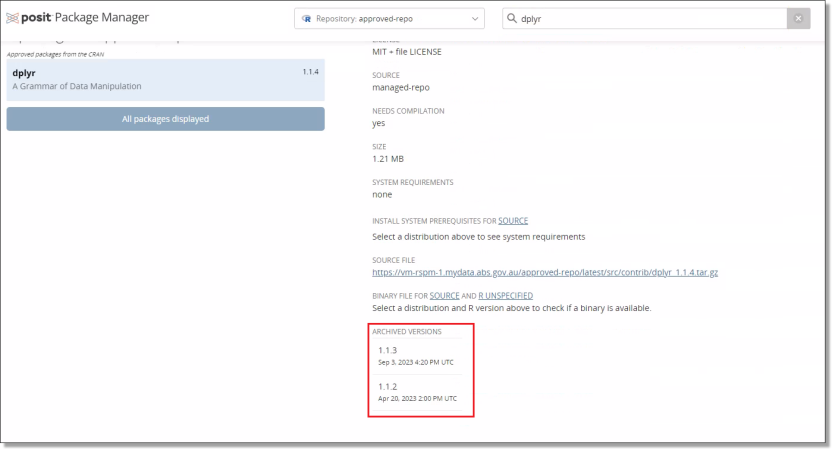Open the Repository: approved-repo dropdown
Image resolution: width=832 pixels, height=449 pixels.
[x=389, y=19]
